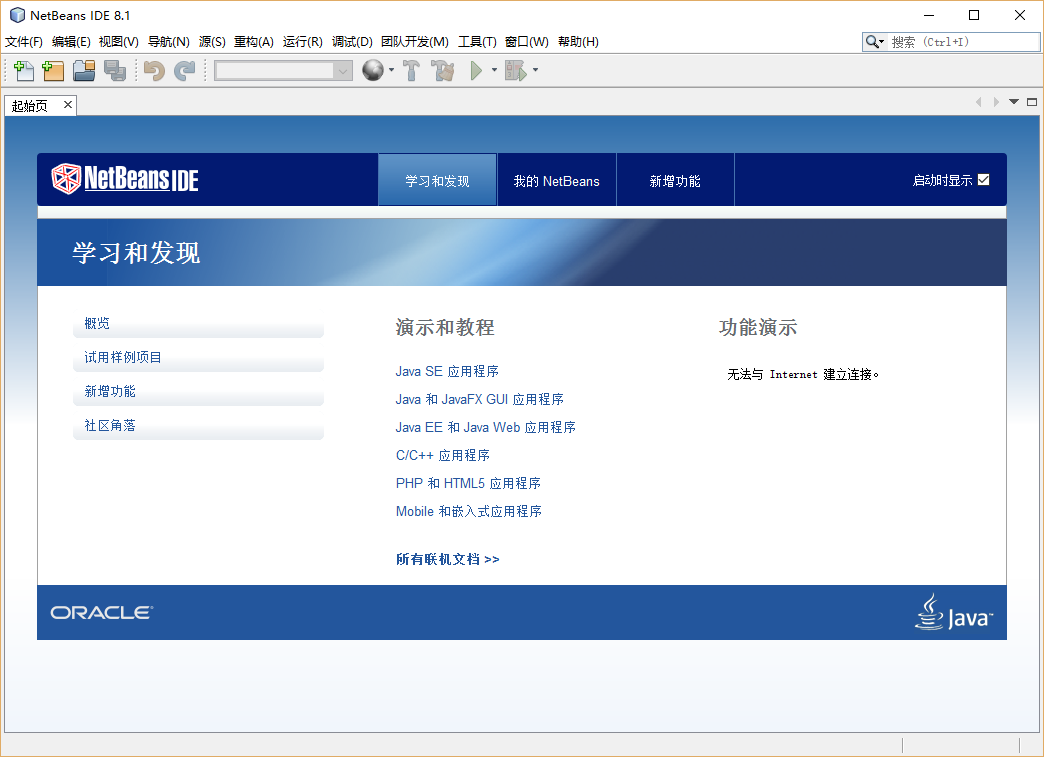Click the Build Project hammer icon
The width and height of the screenshot is (1044, 757).
click(x=411, y=71)
